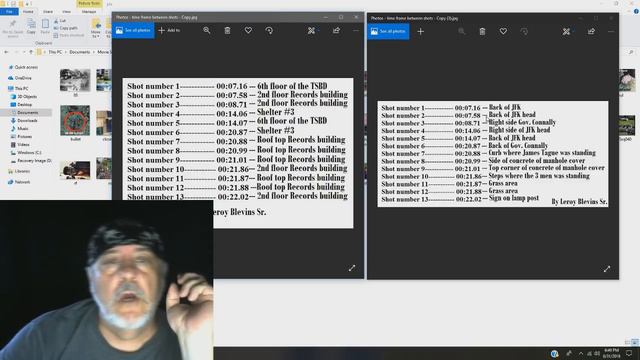Delete photo in left Photos window
Screen dimensions: 640x360
tap(227, 30)
